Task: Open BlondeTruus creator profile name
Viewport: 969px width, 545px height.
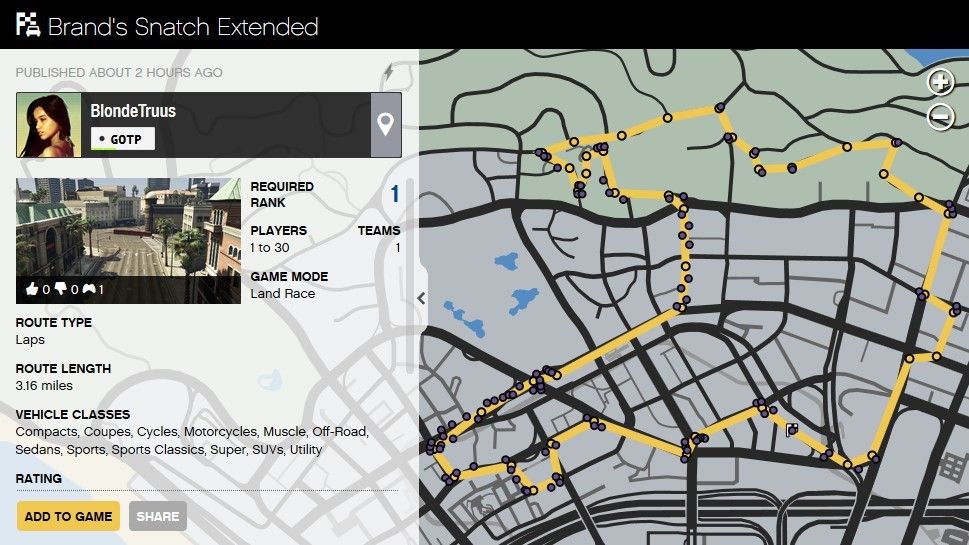Action: click(x=133, y=111)
